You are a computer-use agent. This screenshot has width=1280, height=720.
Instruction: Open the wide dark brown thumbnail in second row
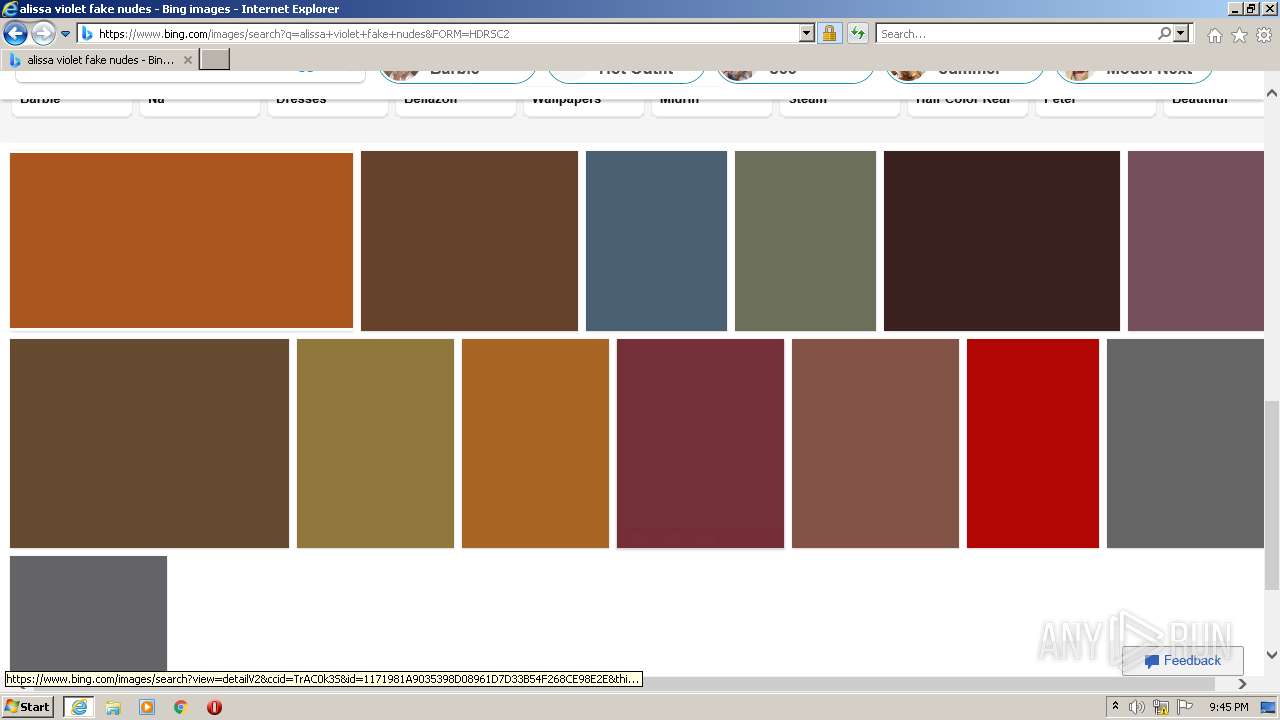(x=149, y=443)
